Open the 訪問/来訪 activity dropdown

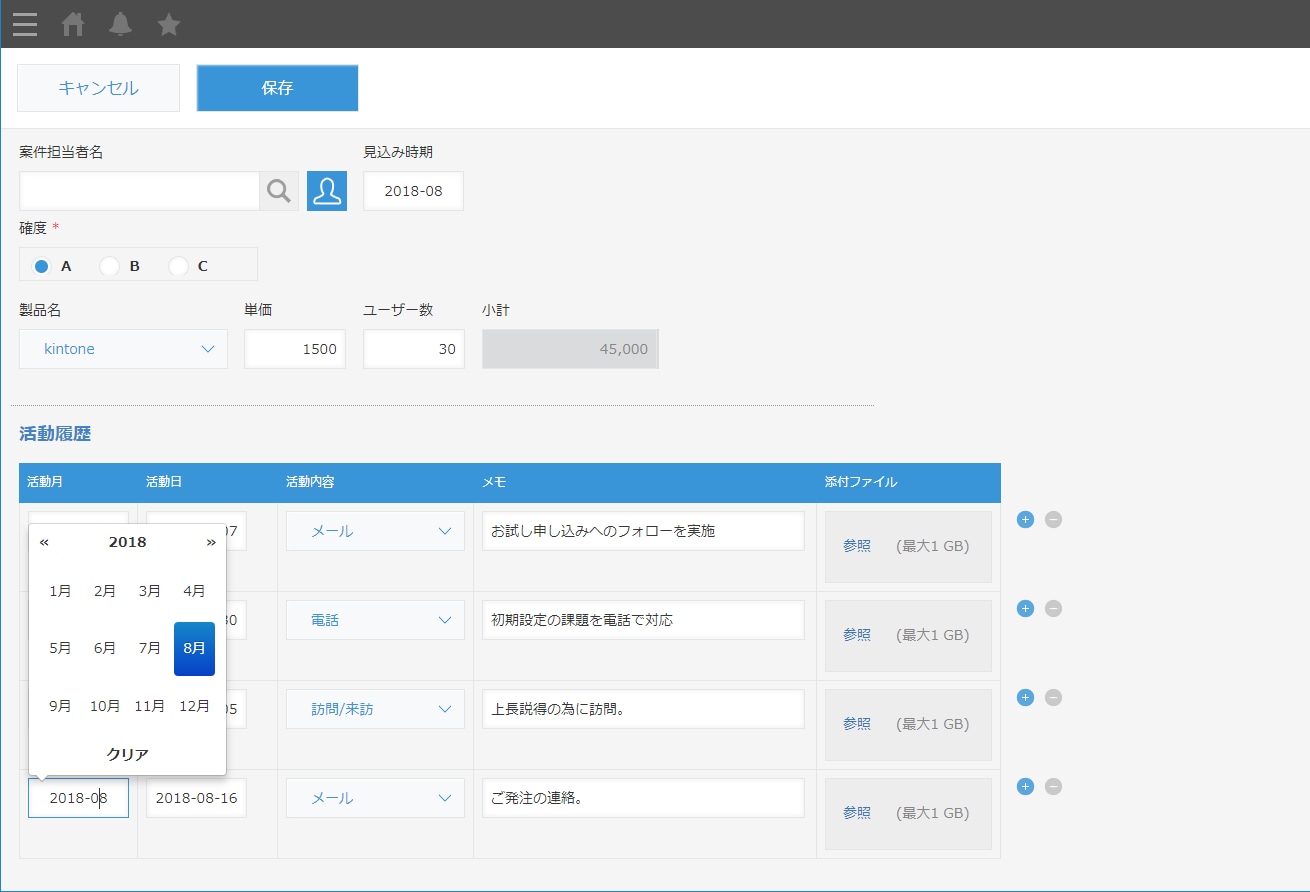click(x=374, y=708)
